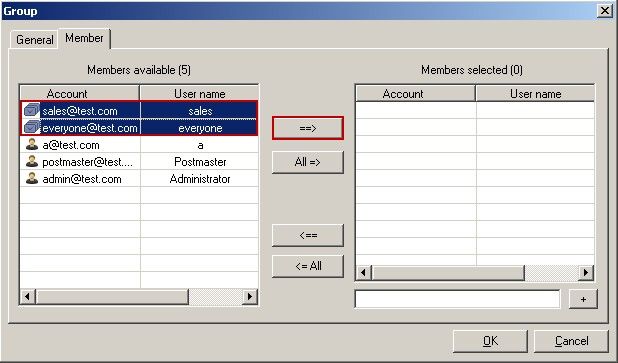
Task: Select the Member tab
Action: [x=84, y=38]
